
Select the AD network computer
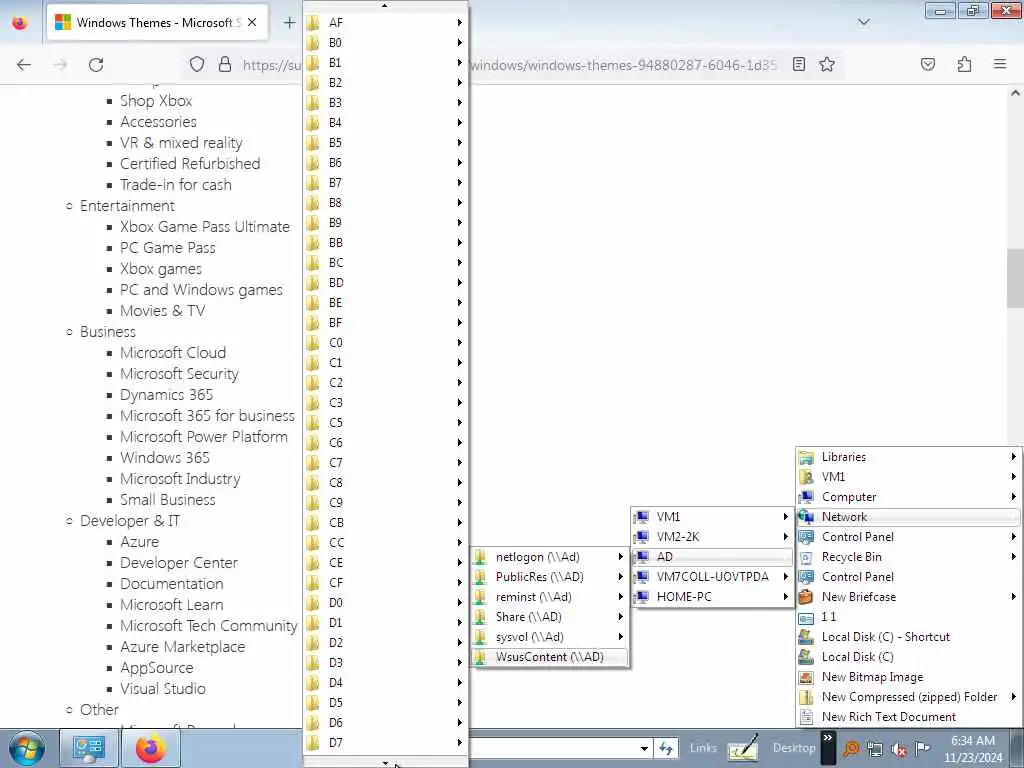pos(712,557)
